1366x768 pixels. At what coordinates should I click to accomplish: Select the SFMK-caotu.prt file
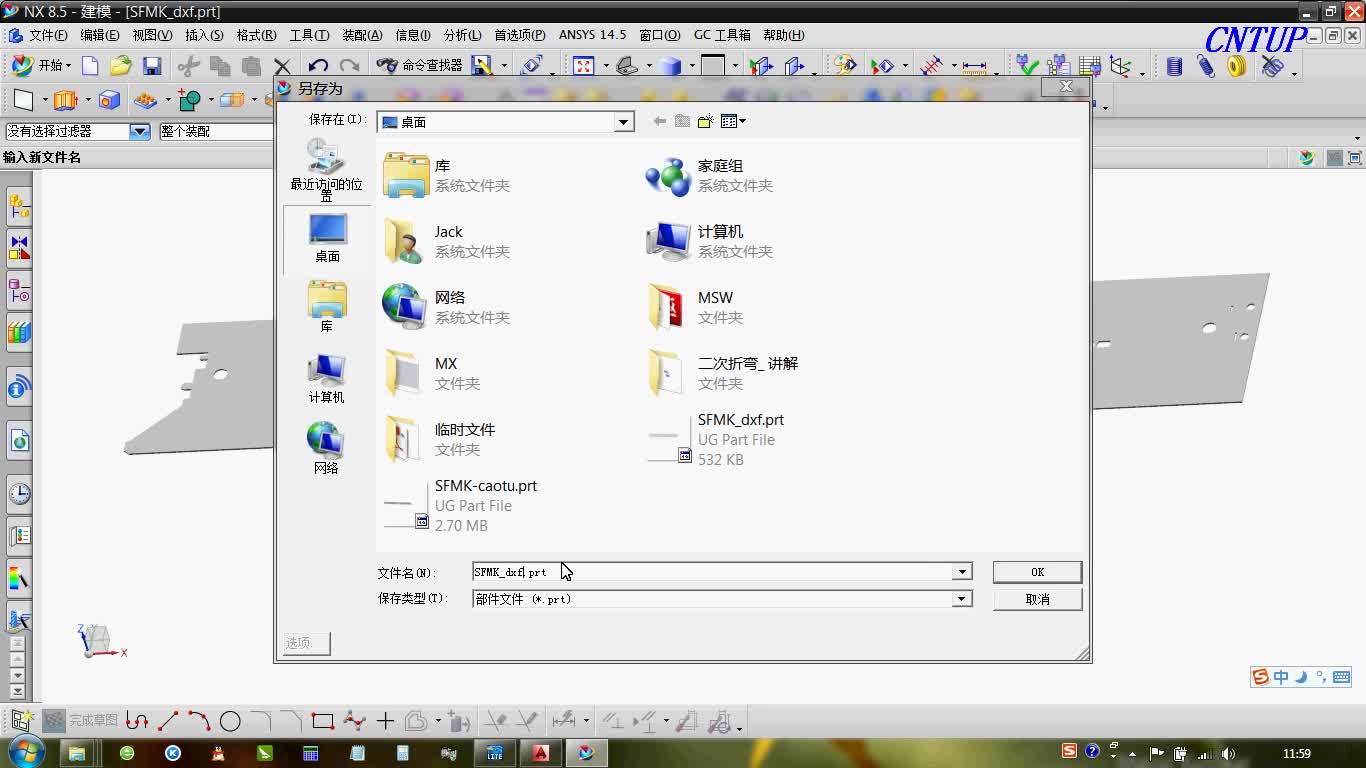[486, 486]
